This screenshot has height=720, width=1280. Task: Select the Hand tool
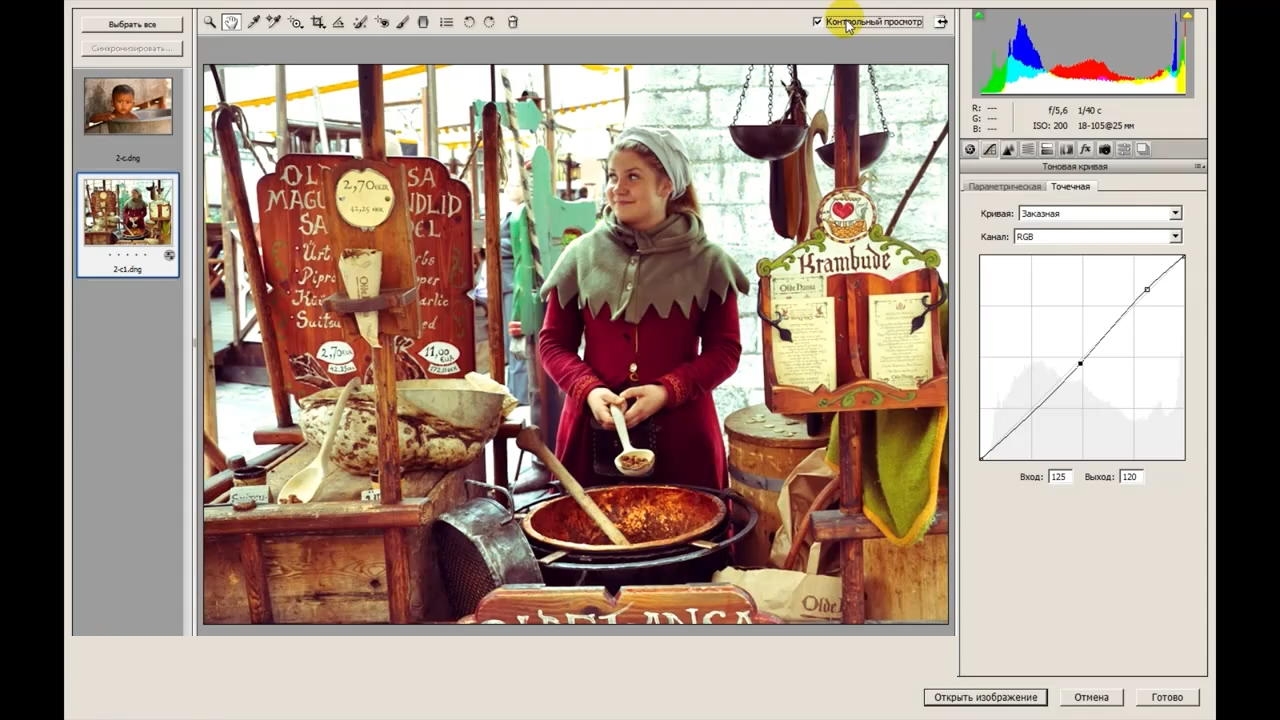tap(231, 22)
